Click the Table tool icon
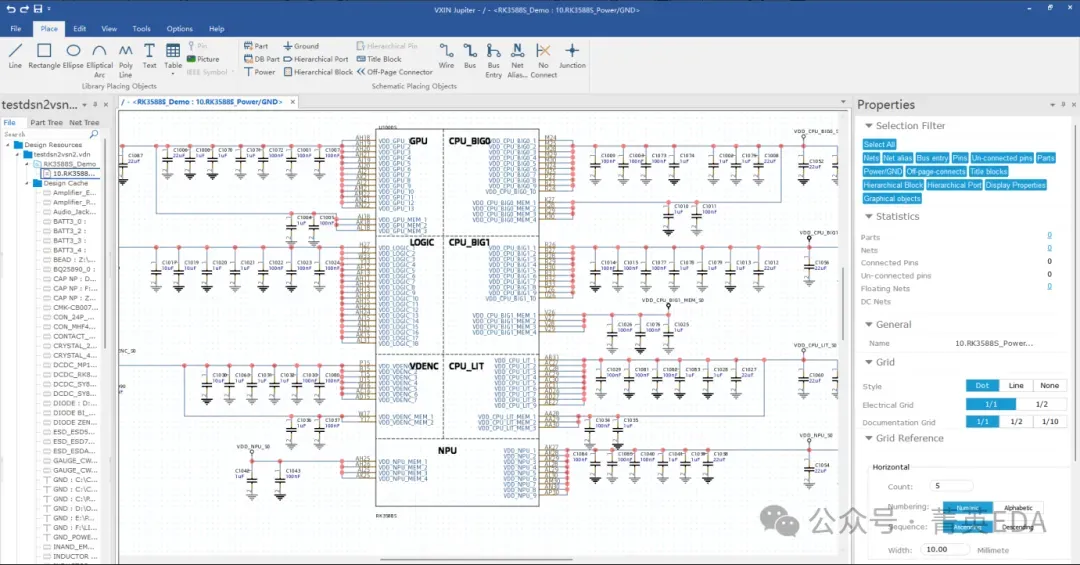Screen dimensions: 1080x565 173,51
